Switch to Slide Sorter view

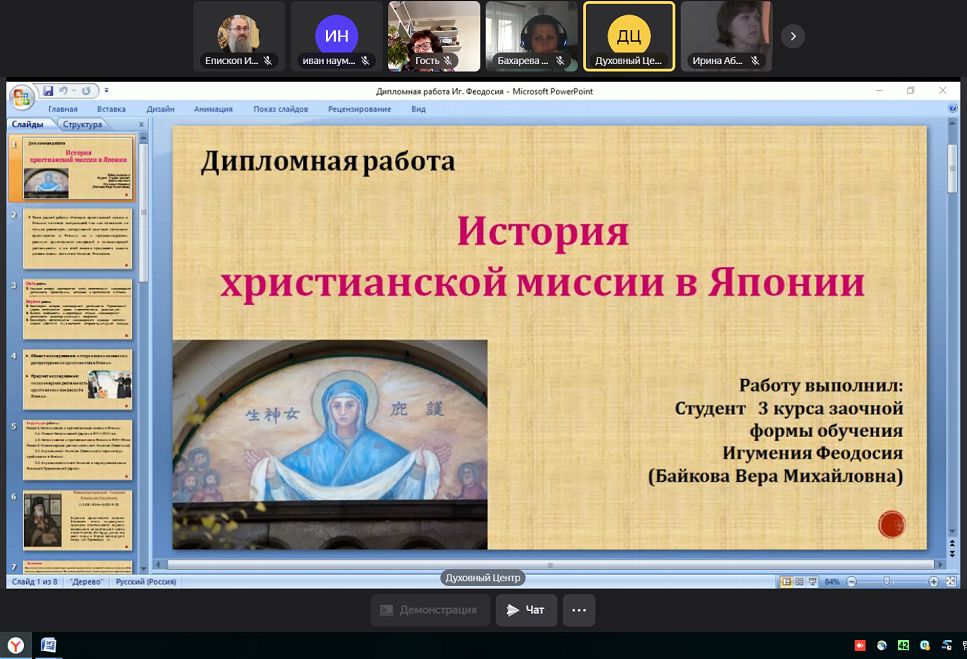(799, 581)
